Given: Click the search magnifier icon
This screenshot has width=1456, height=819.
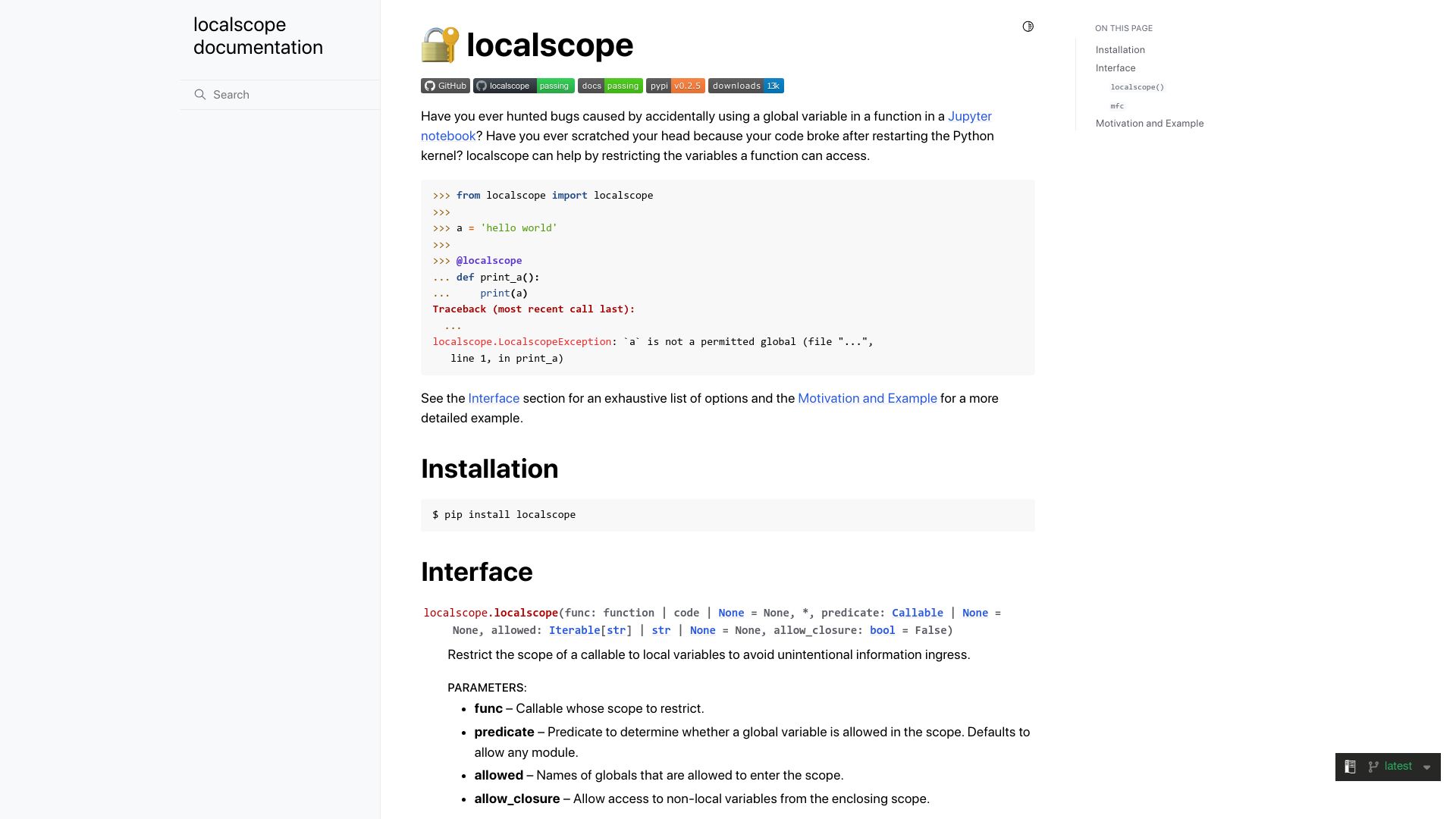Looking at the screenshot, I should (x=200, y=95).
